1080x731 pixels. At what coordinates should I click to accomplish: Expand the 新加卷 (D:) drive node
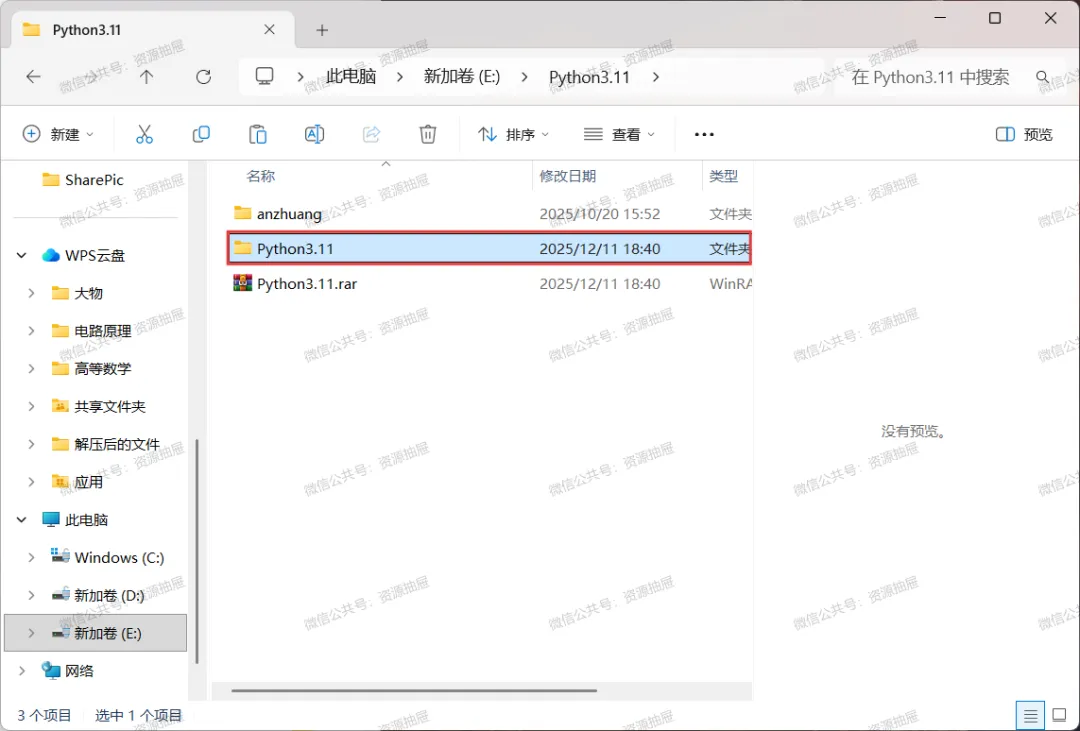(x=31, y=595)
